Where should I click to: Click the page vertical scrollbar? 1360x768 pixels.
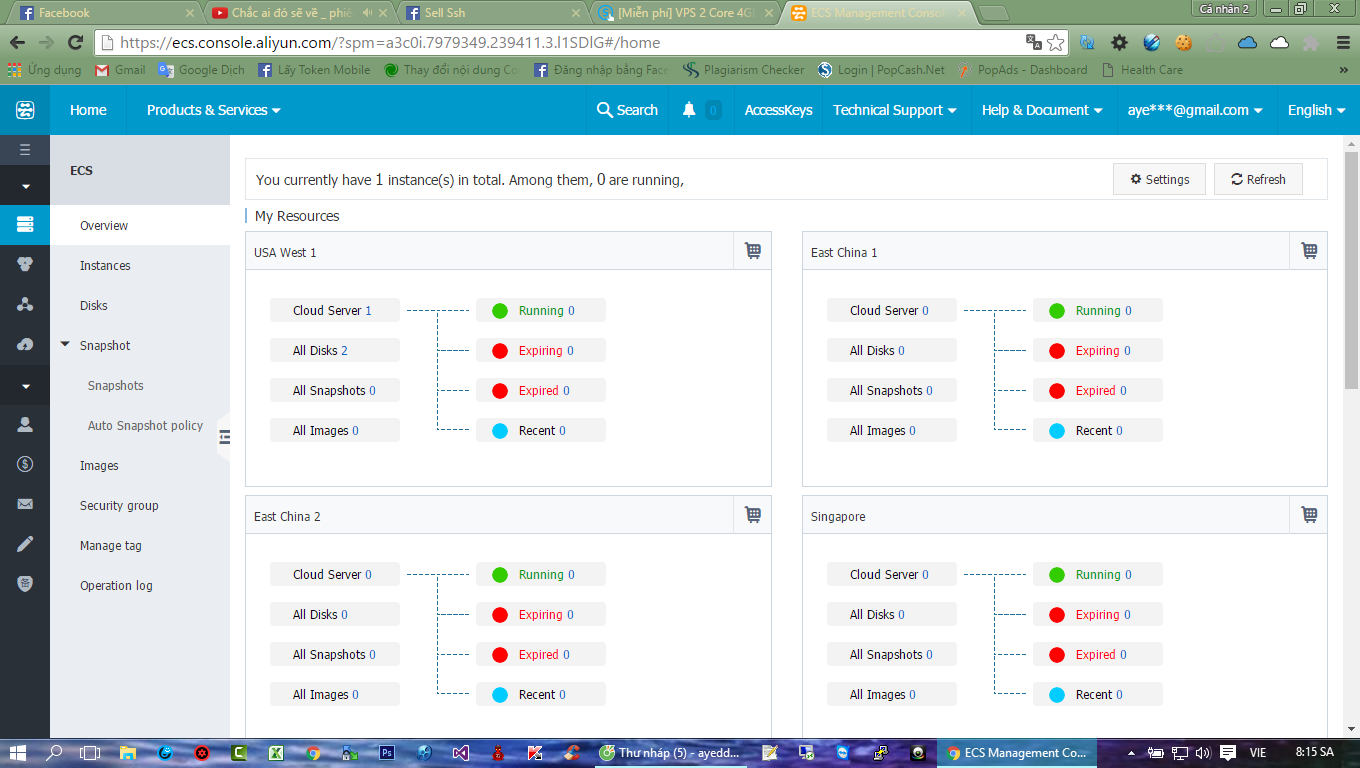[x=1351, y=270]
